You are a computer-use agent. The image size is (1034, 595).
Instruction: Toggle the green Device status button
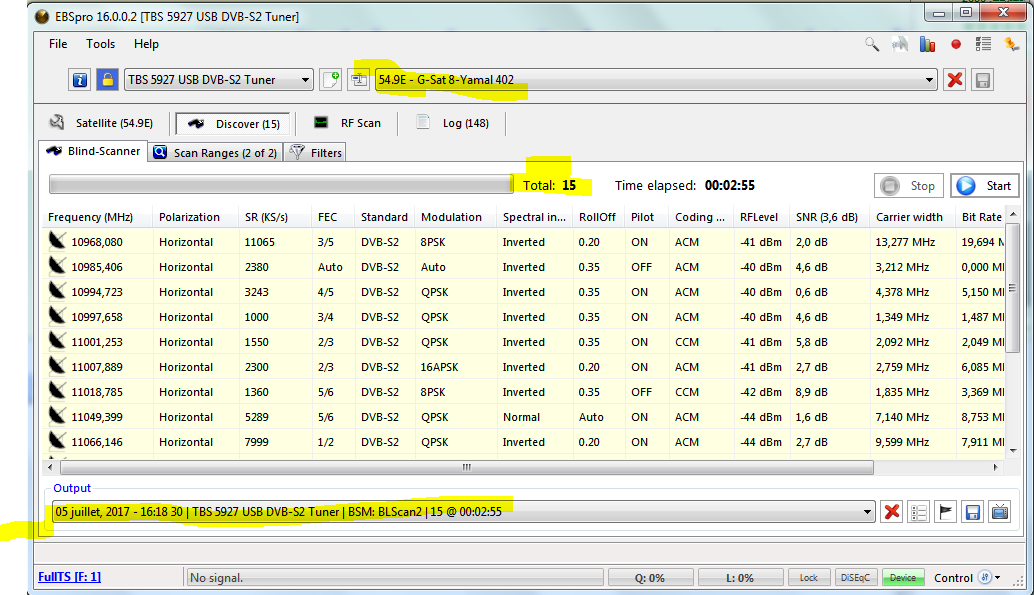[902, 578]
